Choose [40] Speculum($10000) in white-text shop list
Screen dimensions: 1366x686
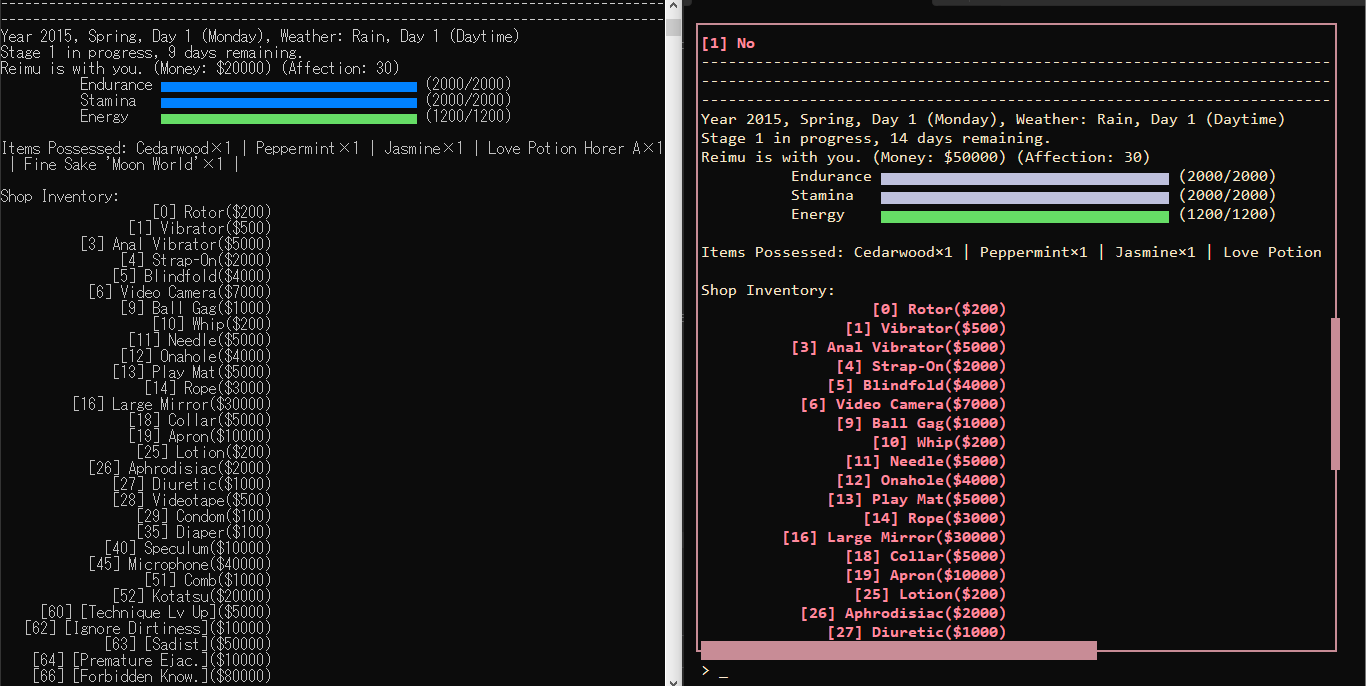click(188, 548)
